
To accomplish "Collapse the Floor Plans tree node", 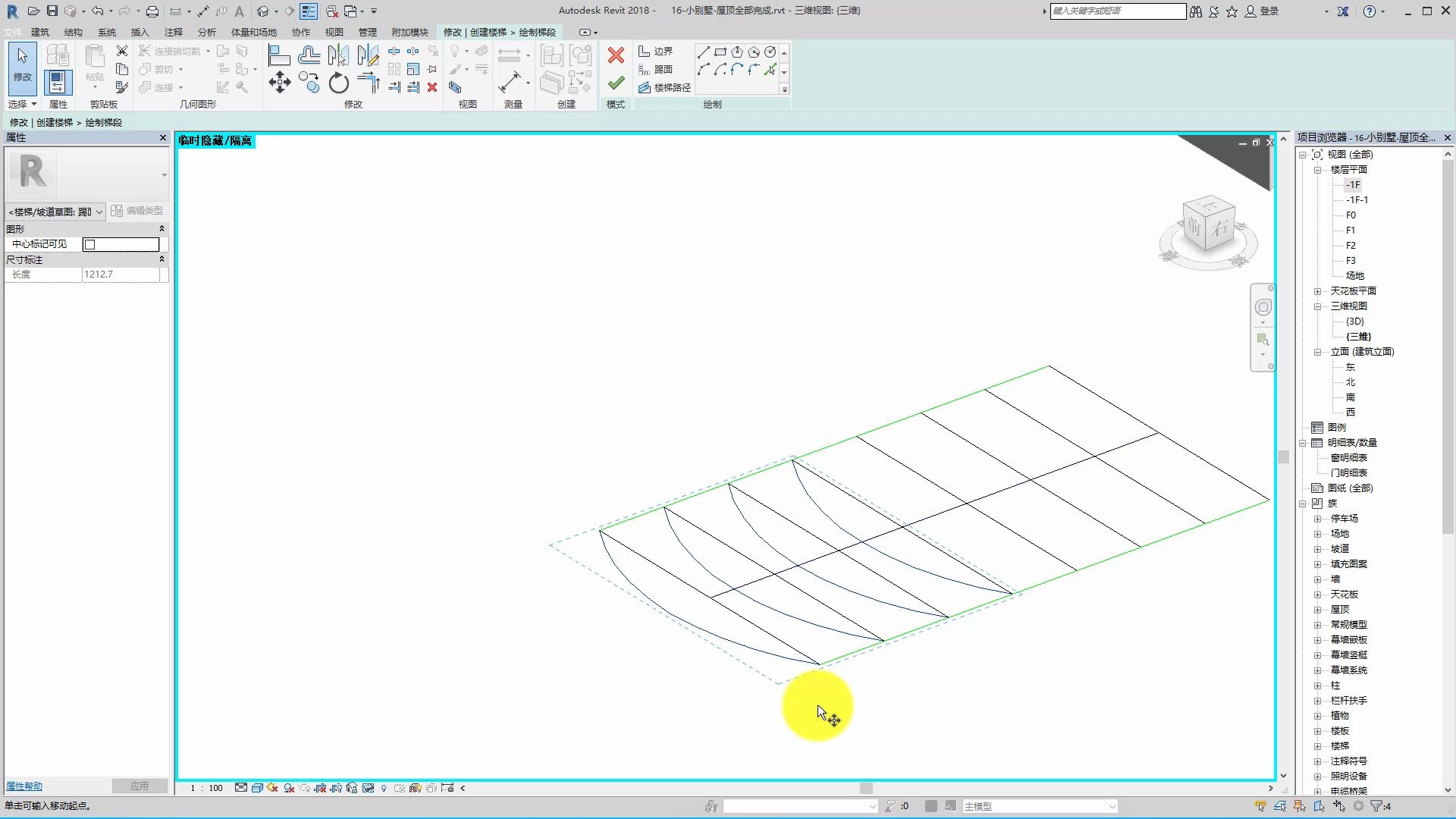I will [1317, 170].
